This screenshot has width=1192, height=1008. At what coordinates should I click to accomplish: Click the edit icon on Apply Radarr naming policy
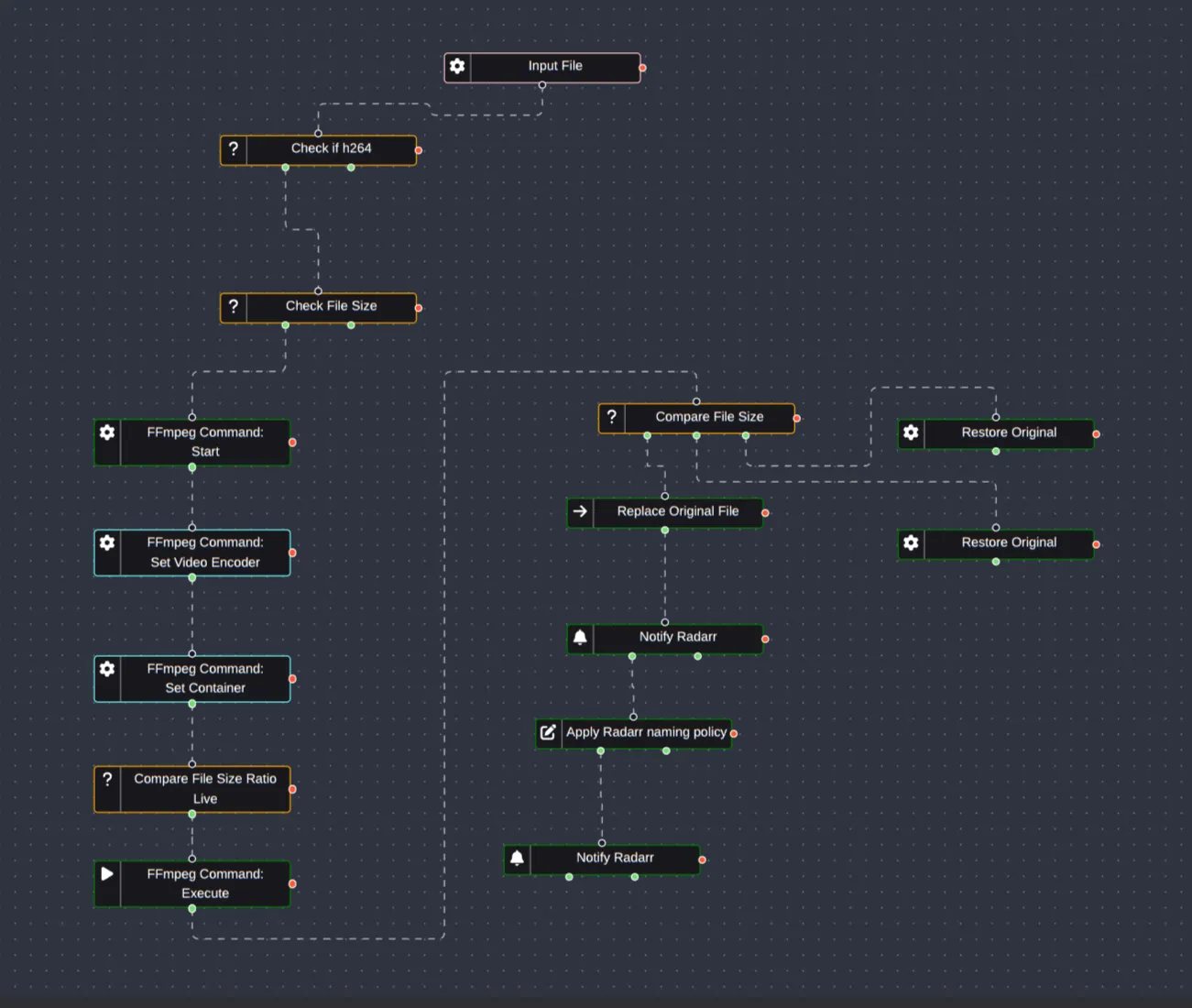548,732
